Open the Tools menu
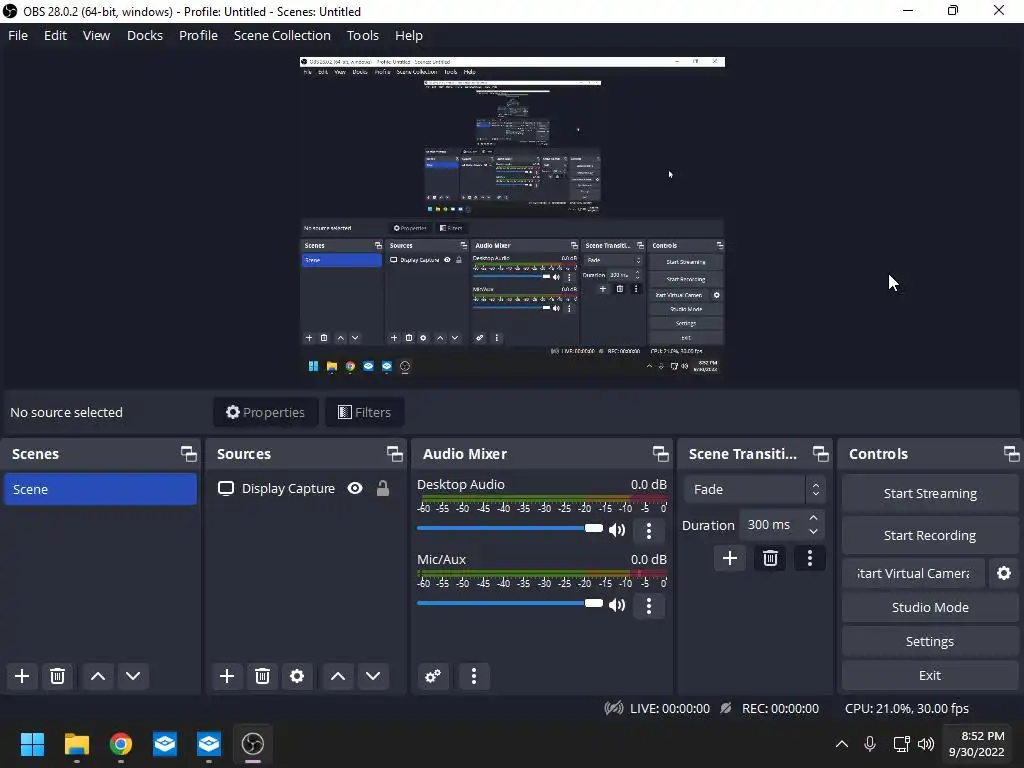The width and height of the screenshot is (1024, 768). pos(362,35)
